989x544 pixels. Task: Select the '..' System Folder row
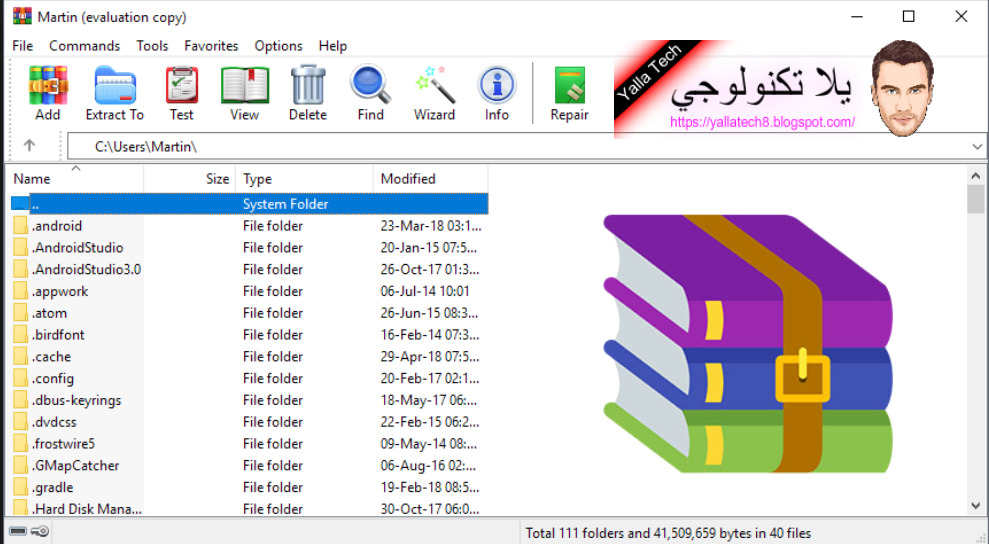click(x=249, y=204)
